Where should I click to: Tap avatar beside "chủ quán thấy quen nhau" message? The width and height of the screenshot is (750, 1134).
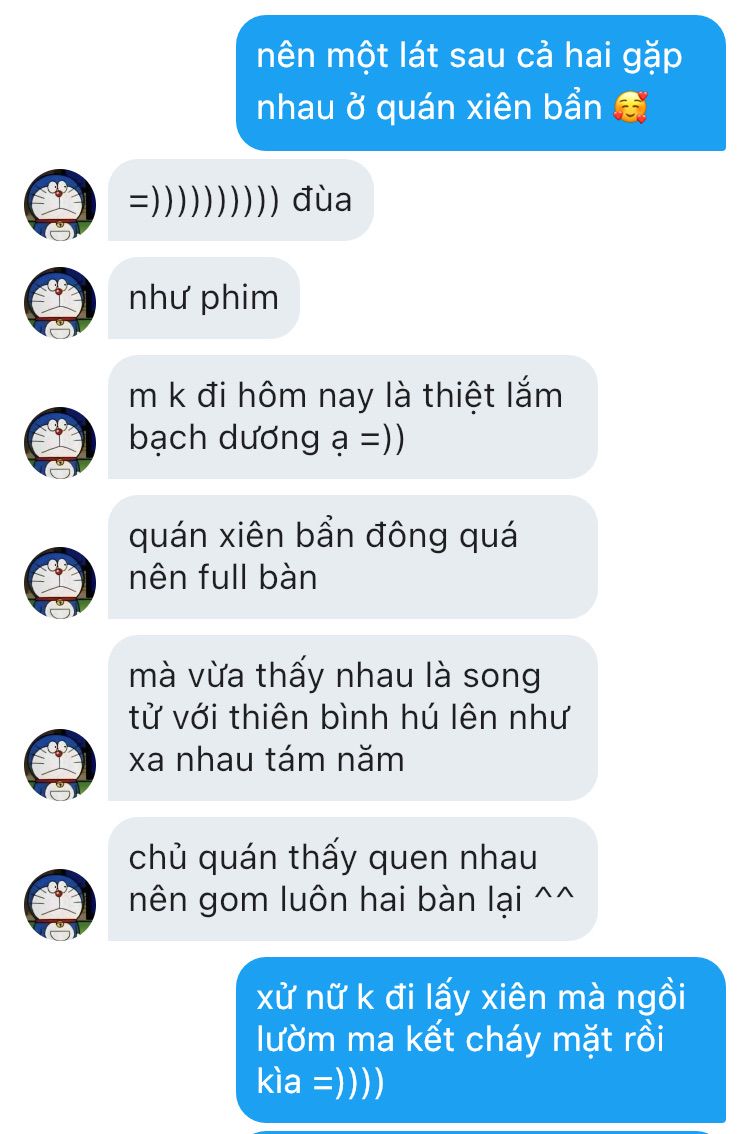[60, 904]
